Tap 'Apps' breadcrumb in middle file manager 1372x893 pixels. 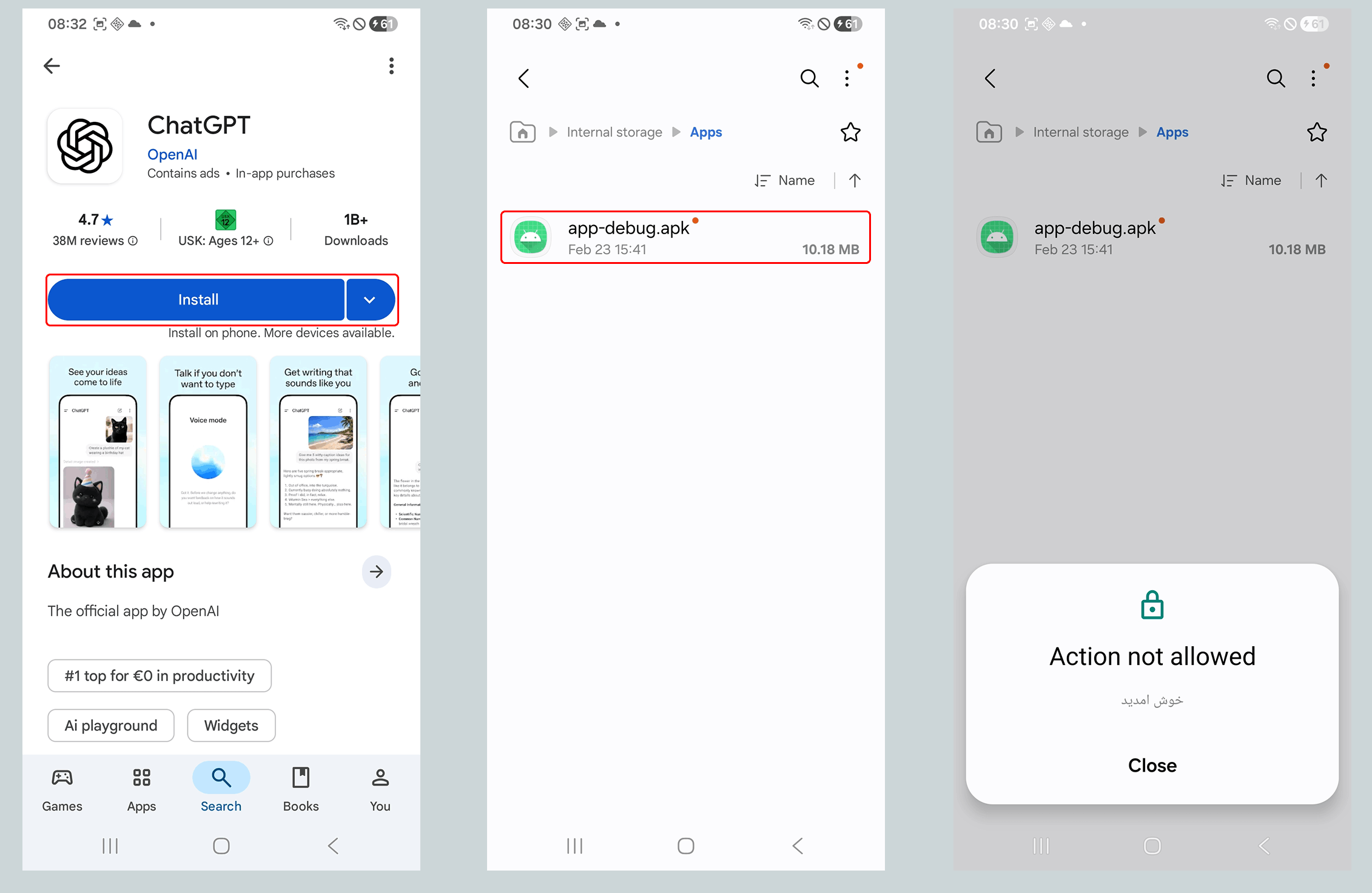pos(706,132)
